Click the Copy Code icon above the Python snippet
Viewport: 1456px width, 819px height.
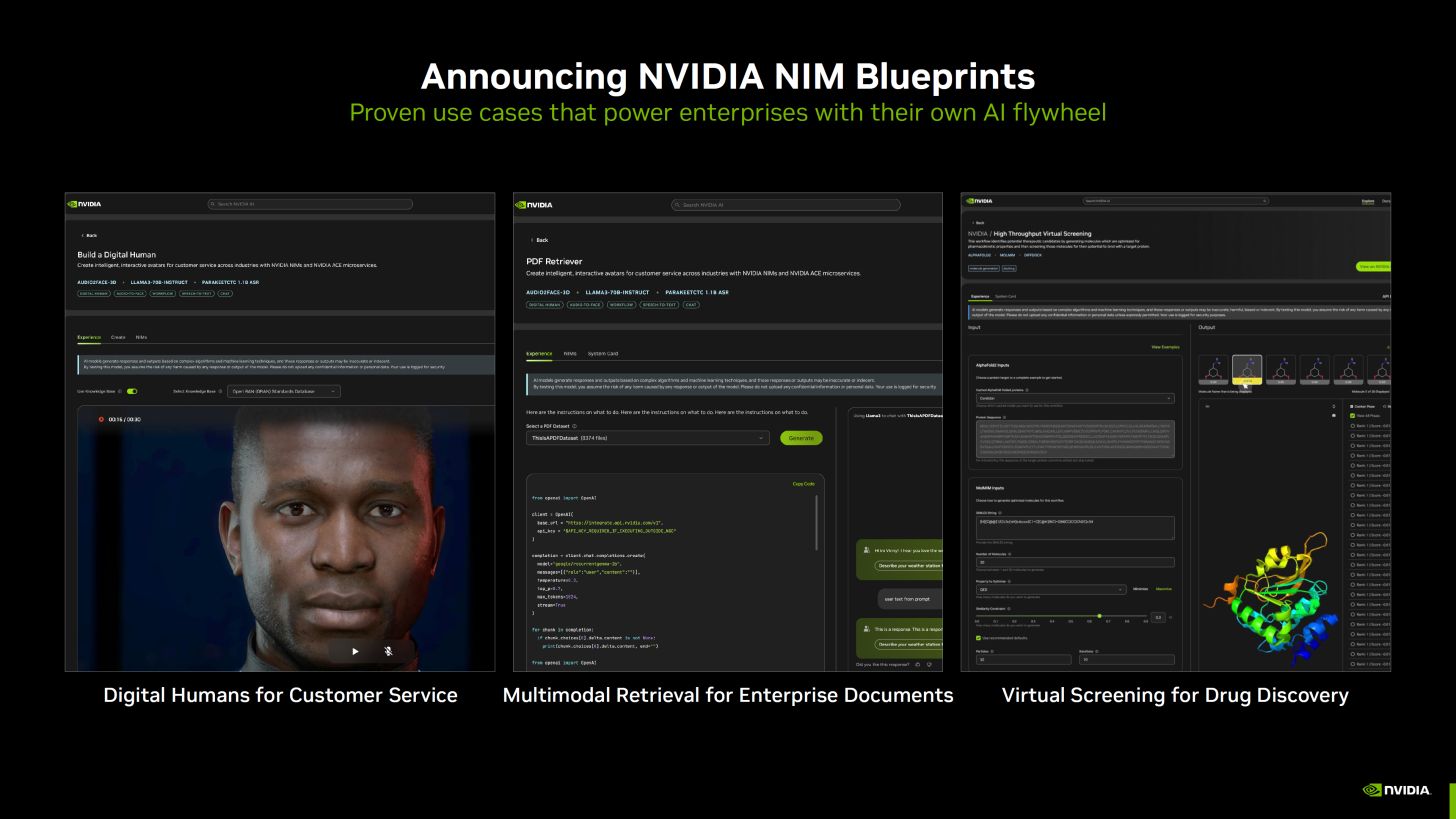(803, 484)
